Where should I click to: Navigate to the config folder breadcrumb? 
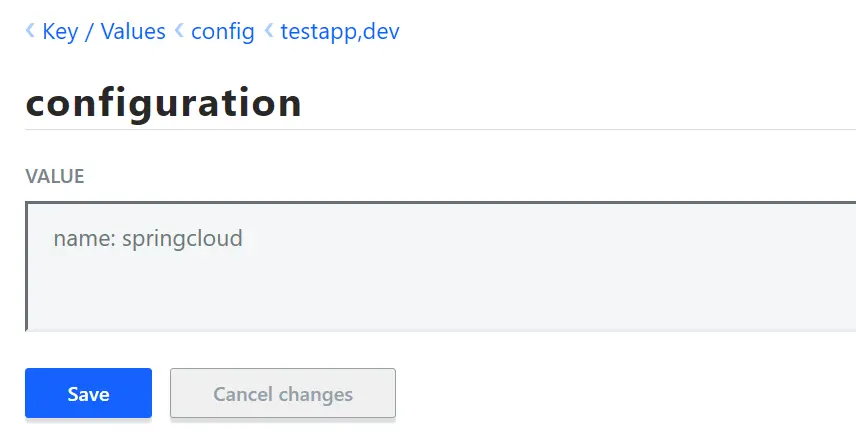(223, 32)
